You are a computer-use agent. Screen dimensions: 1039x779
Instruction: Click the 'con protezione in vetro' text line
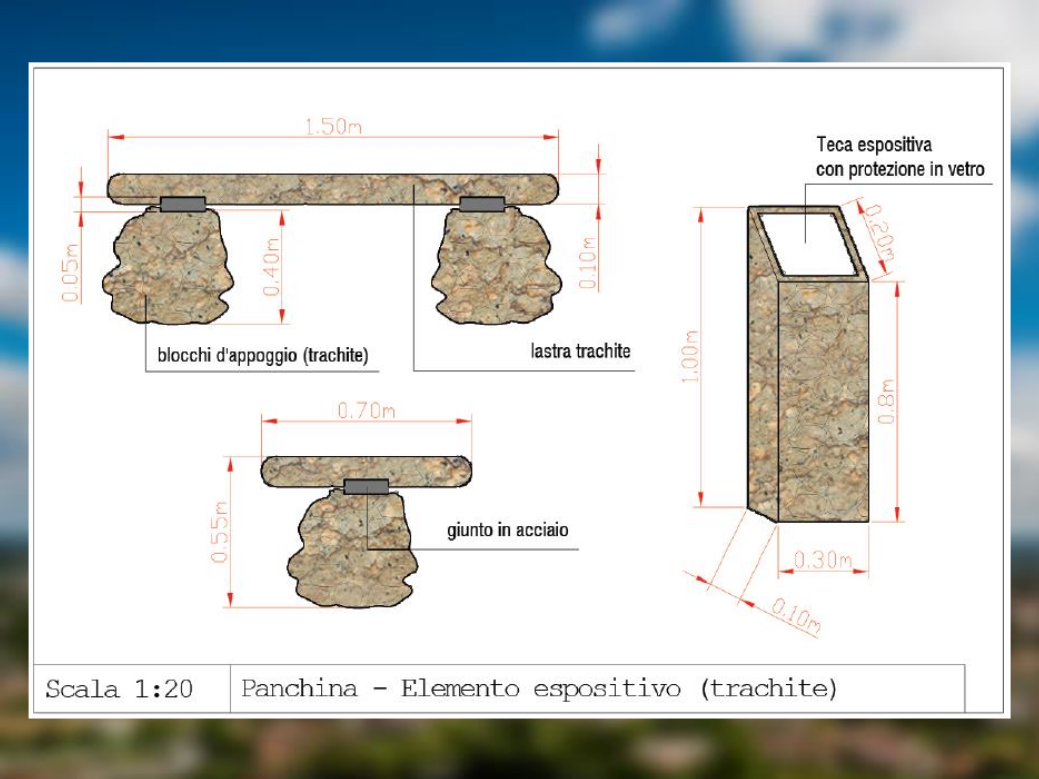pyautogui.click(x=900, y=170)
